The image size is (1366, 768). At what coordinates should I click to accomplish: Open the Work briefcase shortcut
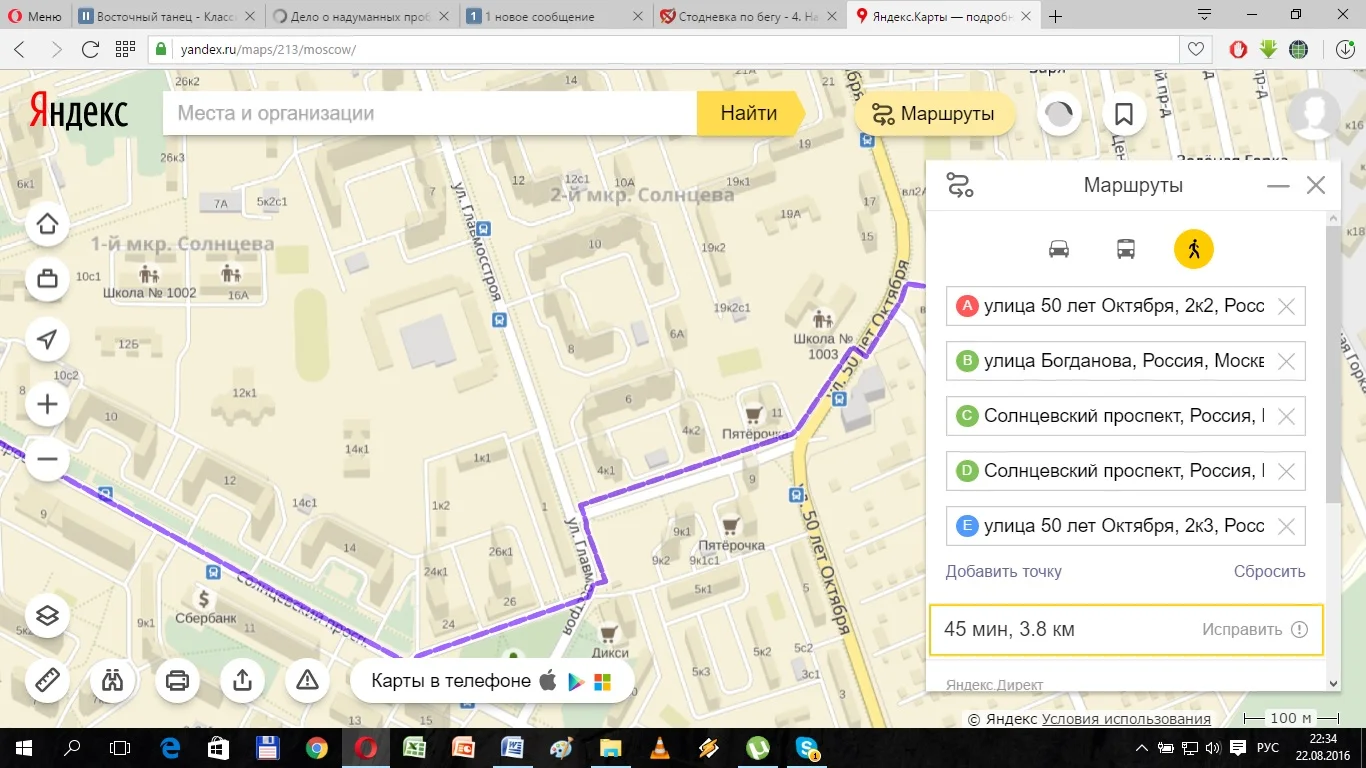pyautogui.click(x=47, y=279)
